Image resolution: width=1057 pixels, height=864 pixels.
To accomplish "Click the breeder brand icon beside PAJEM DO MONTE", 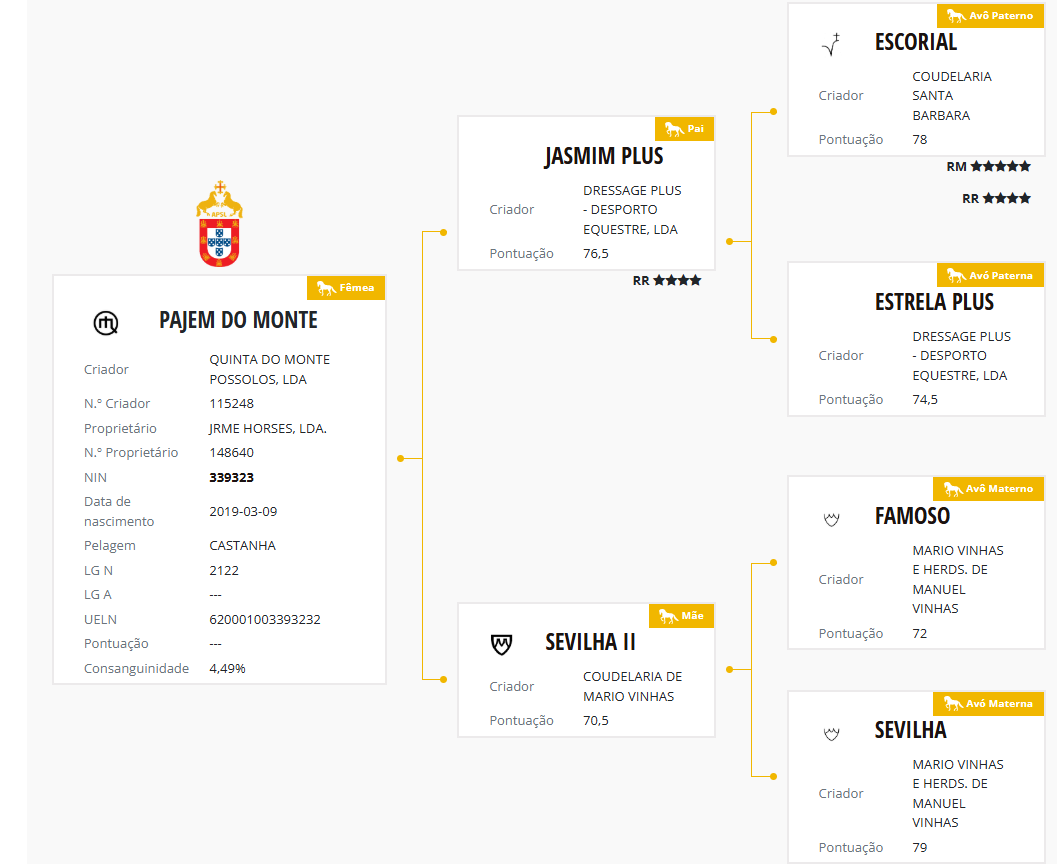I will point(106,322).
